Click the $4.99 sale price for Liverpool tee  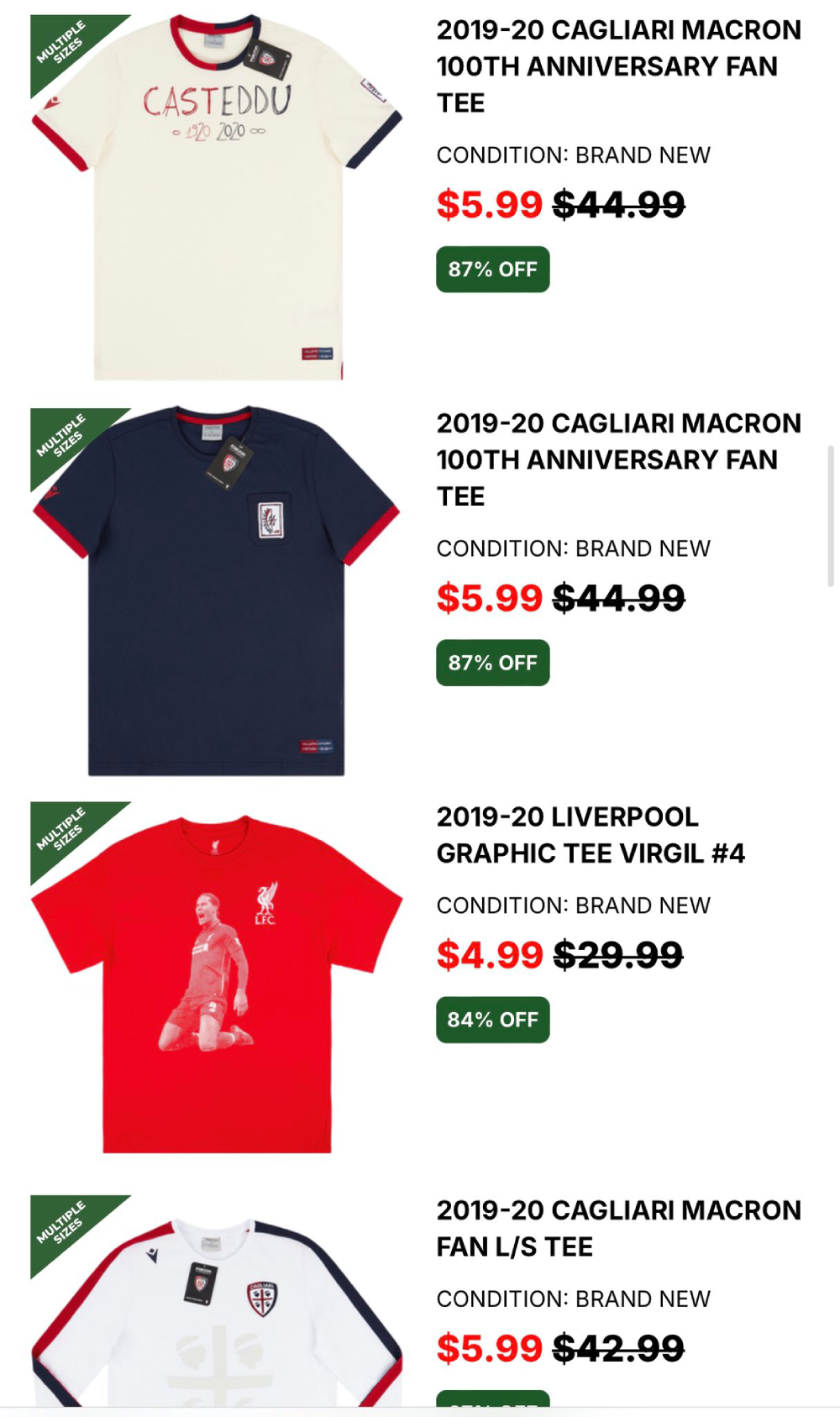coord(490,955)
